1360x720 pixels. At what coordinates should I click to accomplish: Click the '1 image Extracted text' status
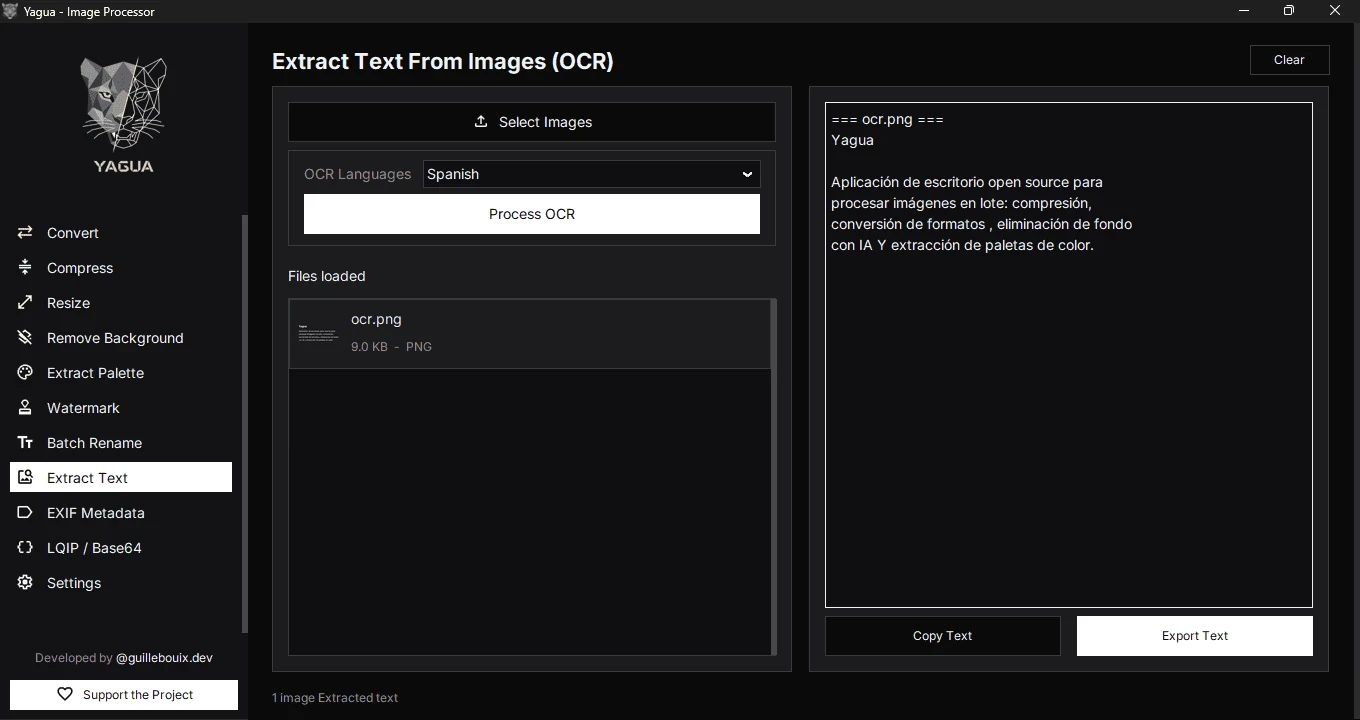[x=335, y=698]
